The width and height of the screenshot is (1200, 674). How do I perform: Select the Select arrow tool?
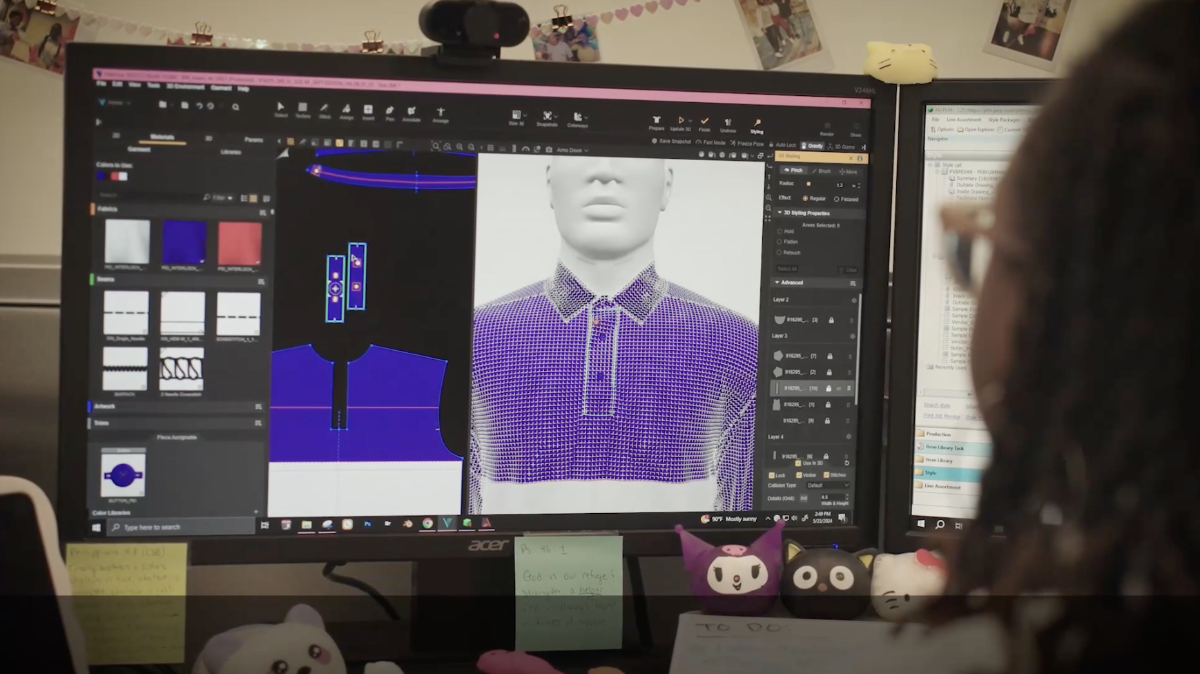(x=280, y=110)
